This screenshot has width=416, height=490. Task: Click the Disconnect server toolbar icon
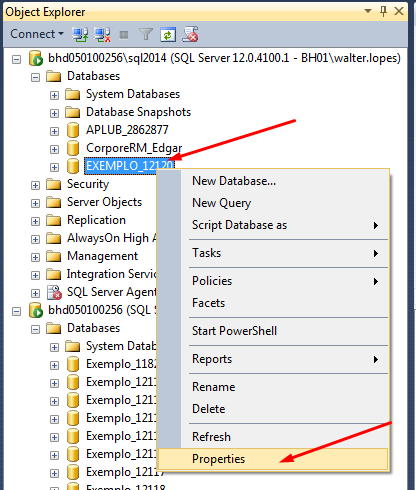[x=102, y=34]
